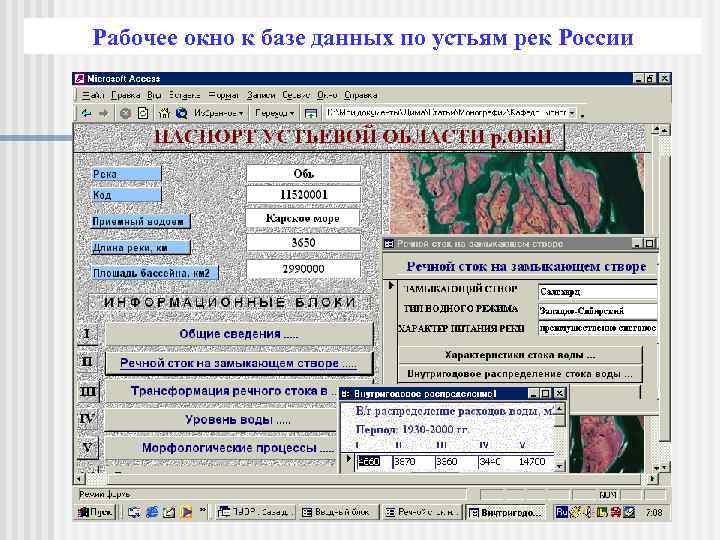This screenshot has width=720, height=540.
Task: Click the record selector arrow in Речной сток form
Action: [x=391, y=286]
